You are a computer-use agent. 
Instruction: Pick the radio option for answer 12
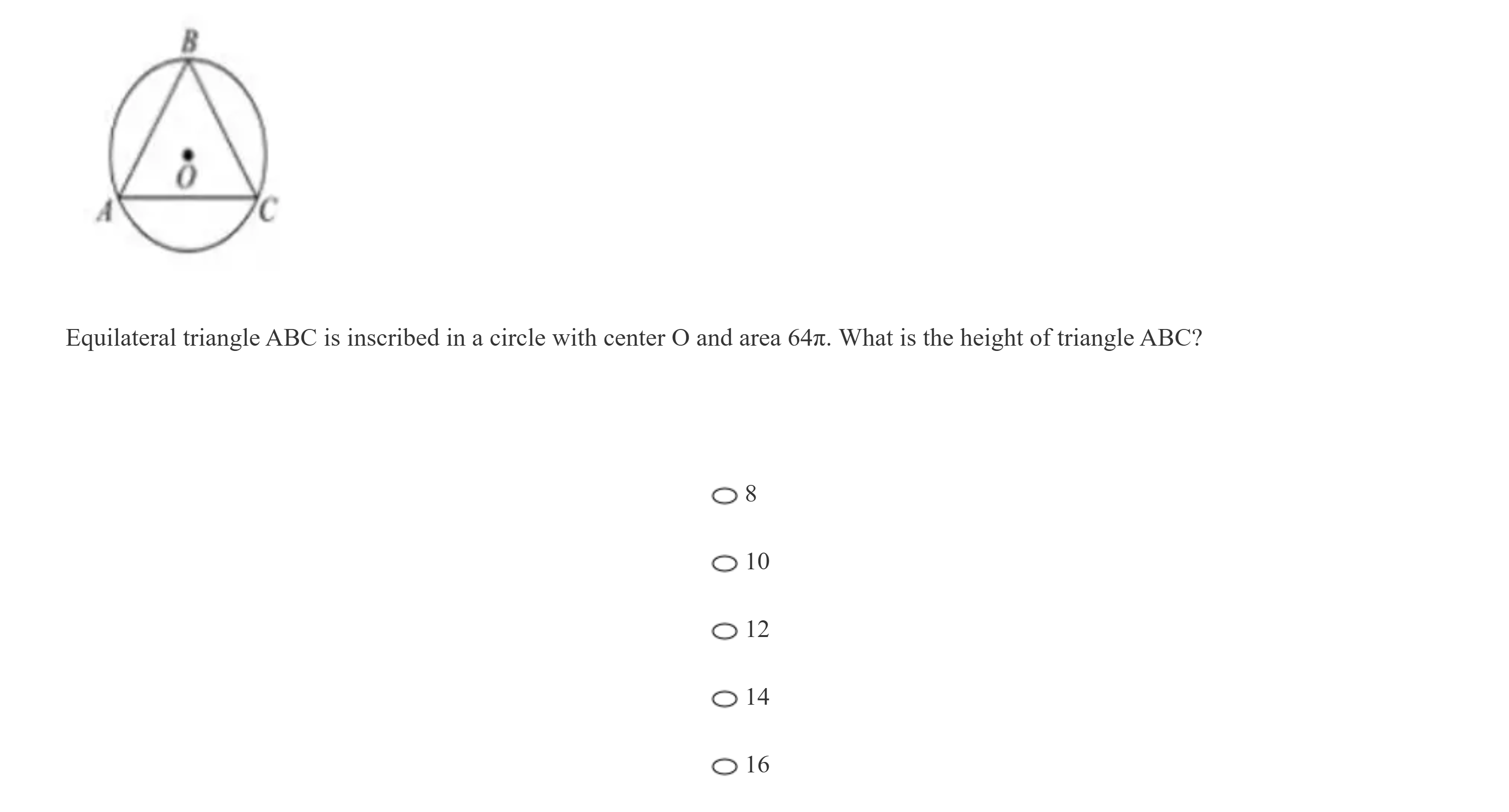pos(724,631)
